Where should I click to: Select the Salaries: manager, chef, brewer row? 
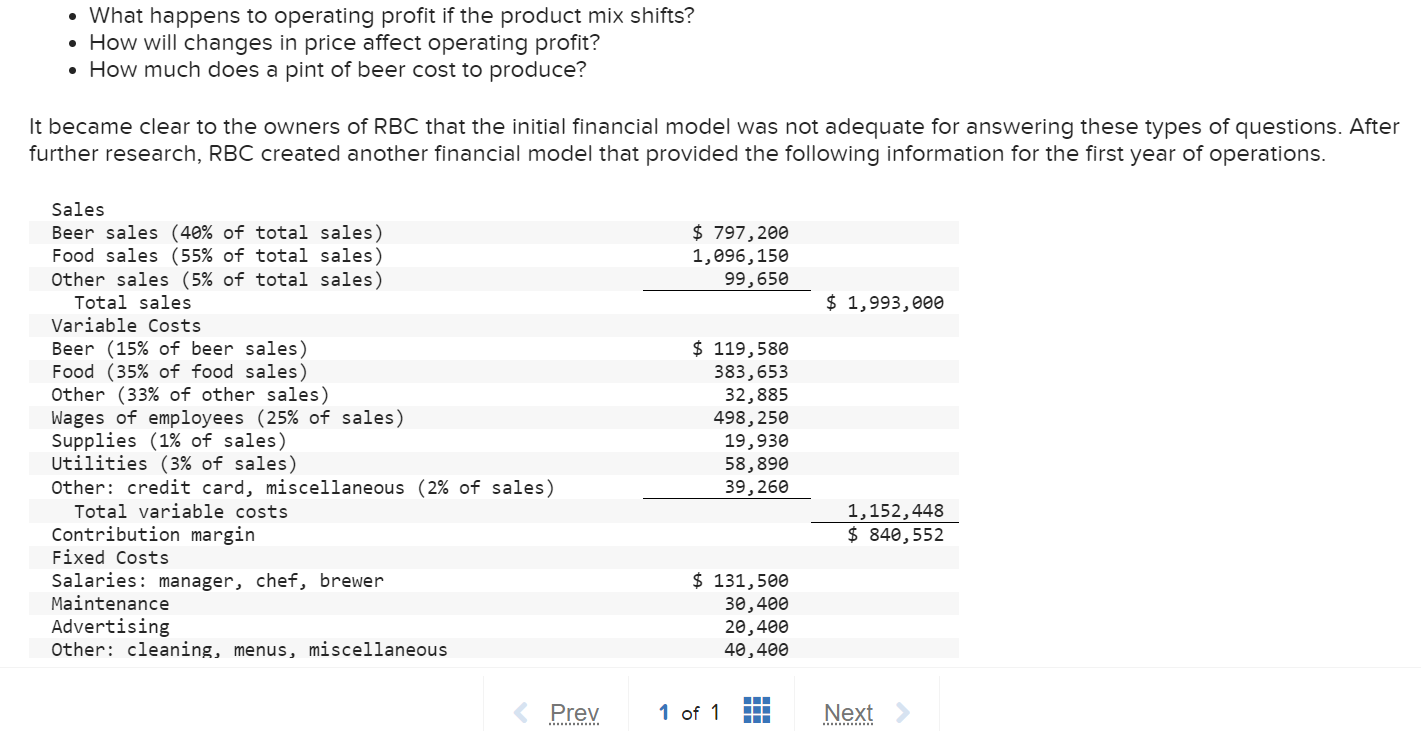(216, 580)
